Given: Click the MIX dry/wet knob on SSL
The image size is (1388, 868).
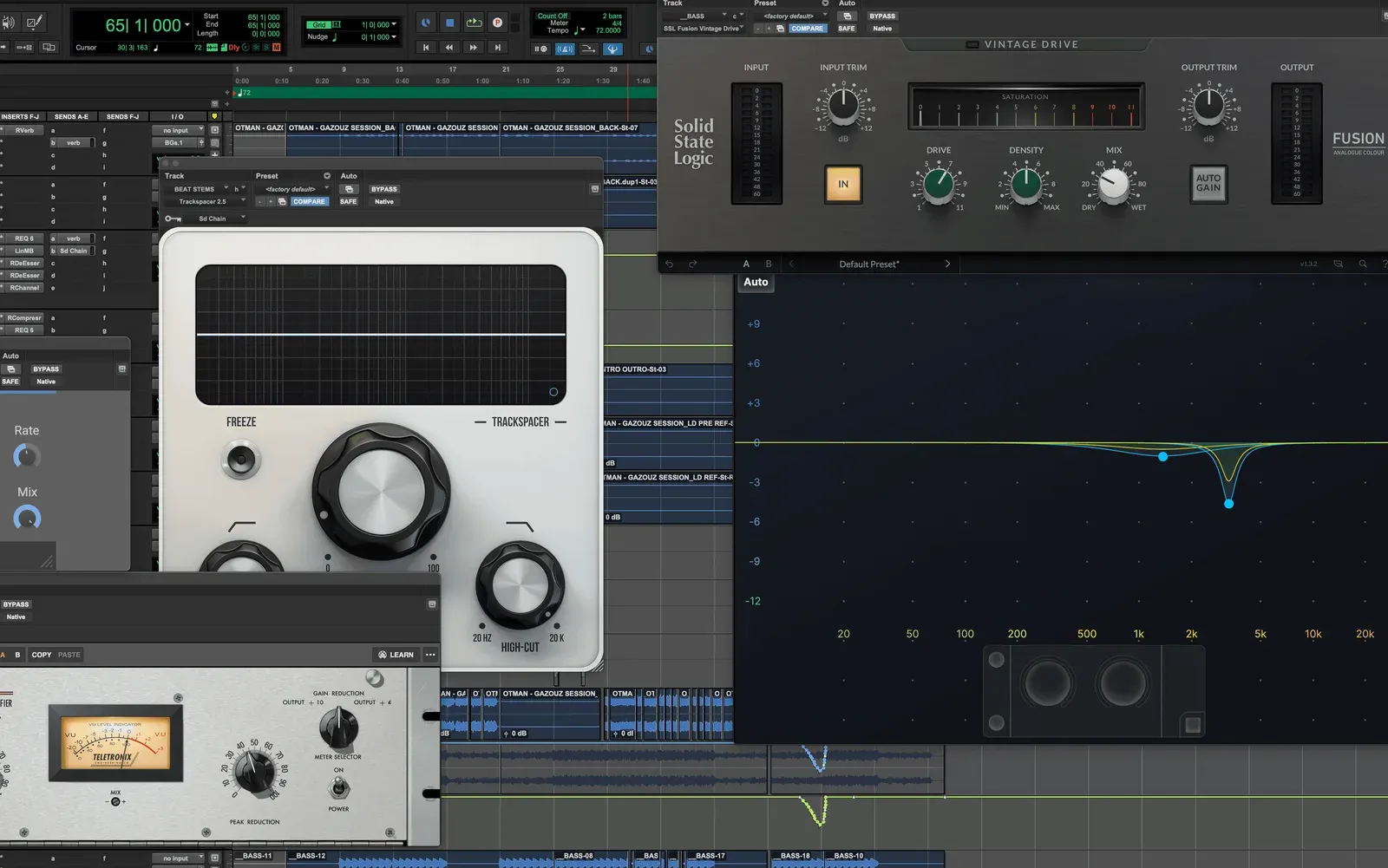Looking at the screenshot, I should [1114, 184].
